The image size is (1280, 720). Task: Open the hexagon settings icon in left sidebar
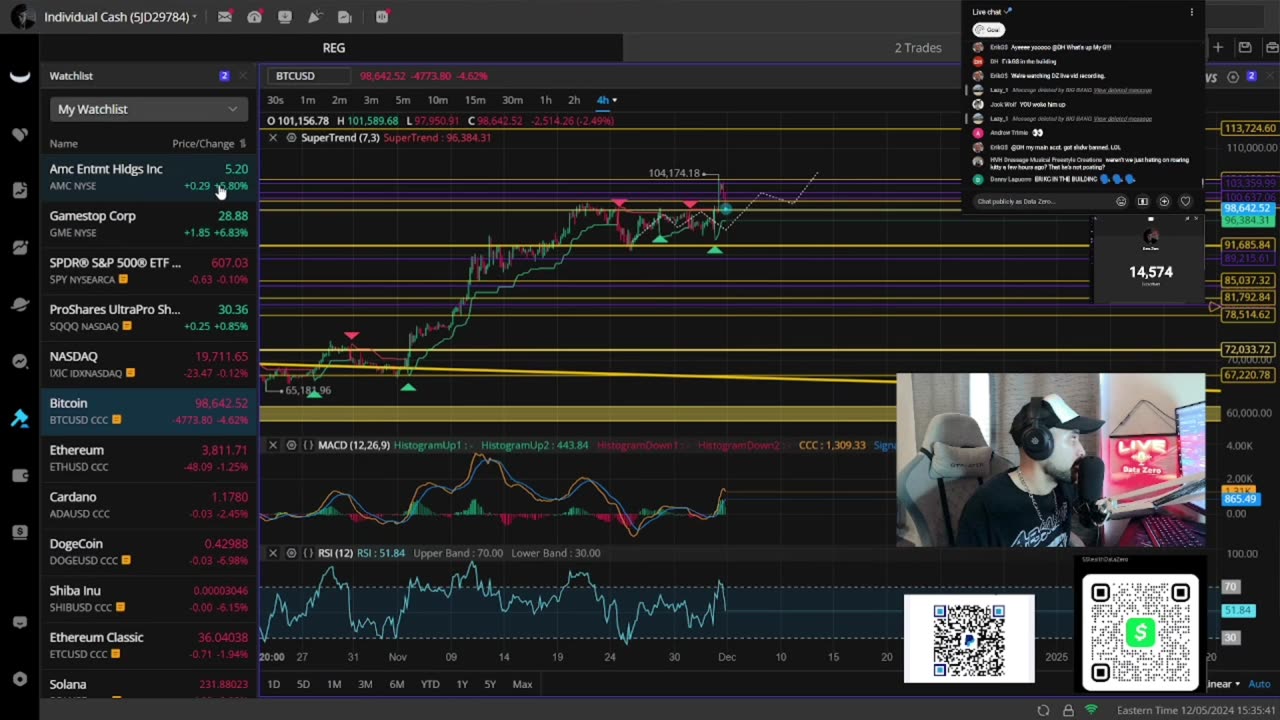[20, 679]
